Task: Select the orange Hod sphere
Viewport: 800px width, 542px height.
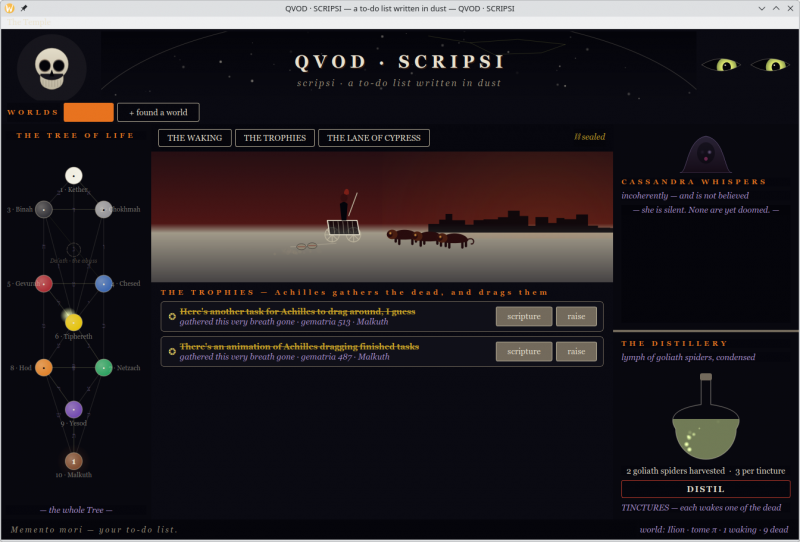Action: click(44, 367)
